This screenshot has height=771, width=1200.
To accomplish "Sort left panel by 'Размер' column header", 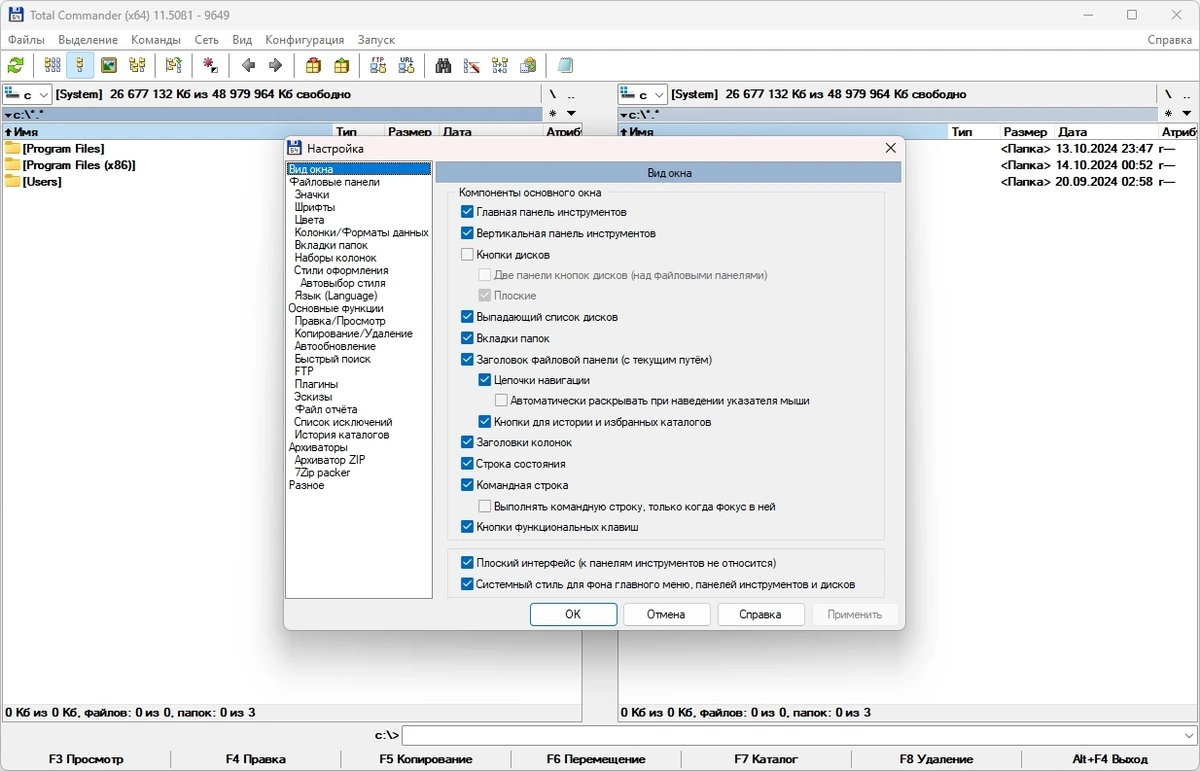I will pyautogui.click(x=410, y=132).
